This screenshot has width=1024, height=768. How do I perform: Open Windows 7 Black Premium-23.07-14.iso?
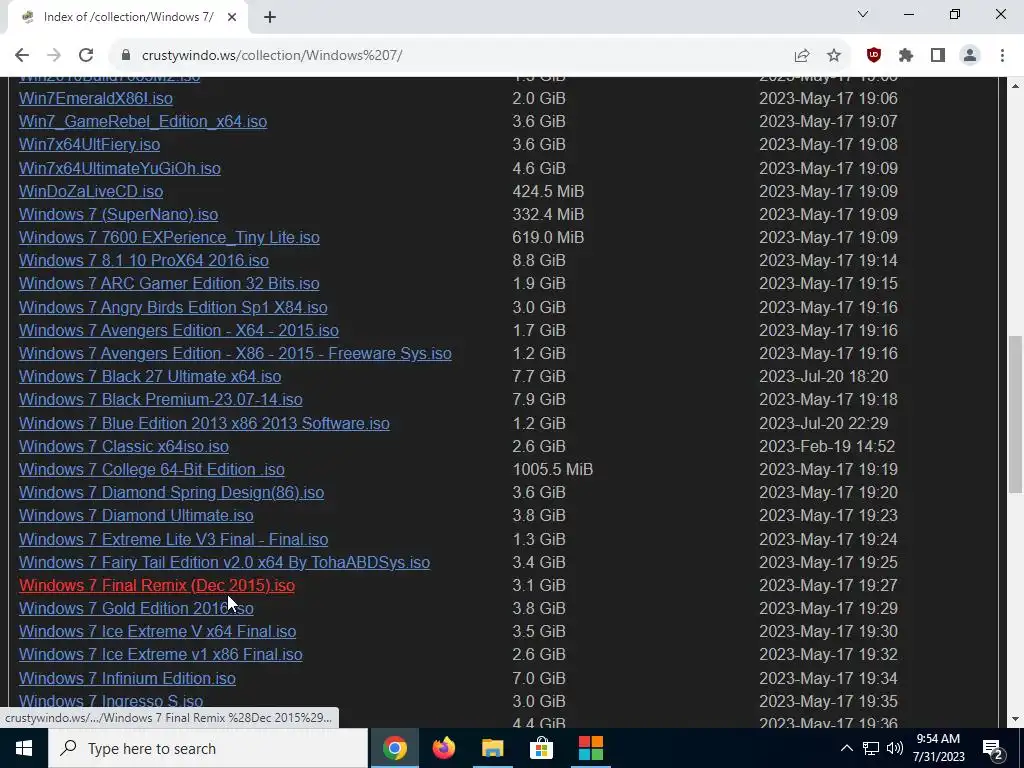161,399
